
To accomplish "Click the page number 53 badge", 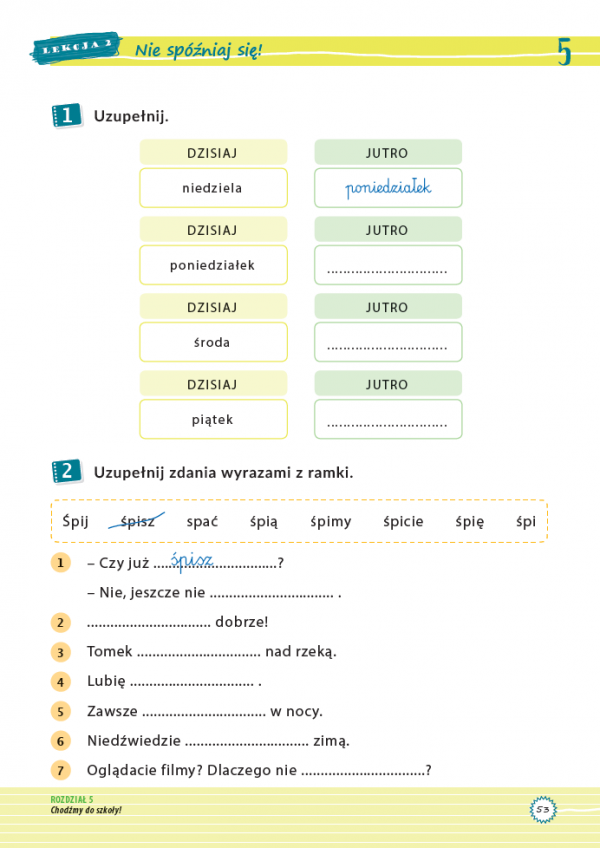I will pos(543,808).
